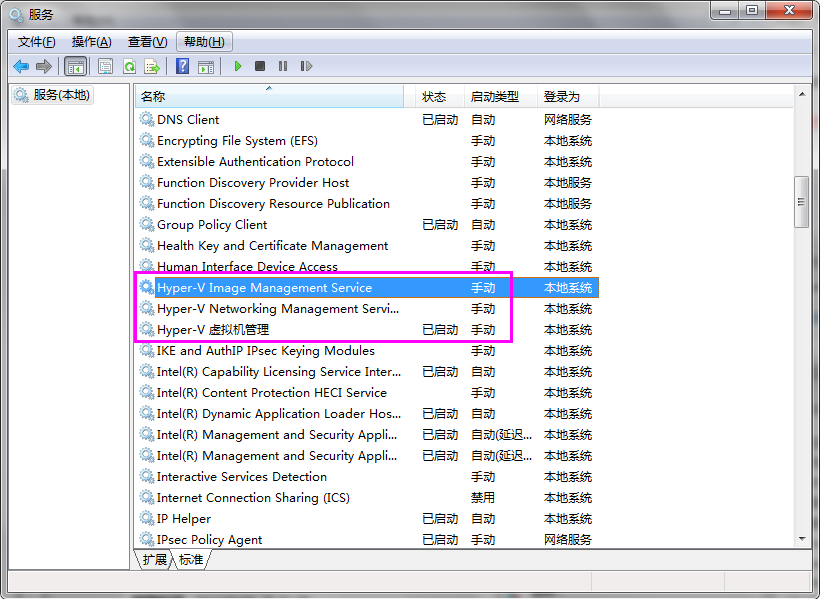Click the restart service icon
Viewport: 820px width, 599px height.
(x=306, y=66)
